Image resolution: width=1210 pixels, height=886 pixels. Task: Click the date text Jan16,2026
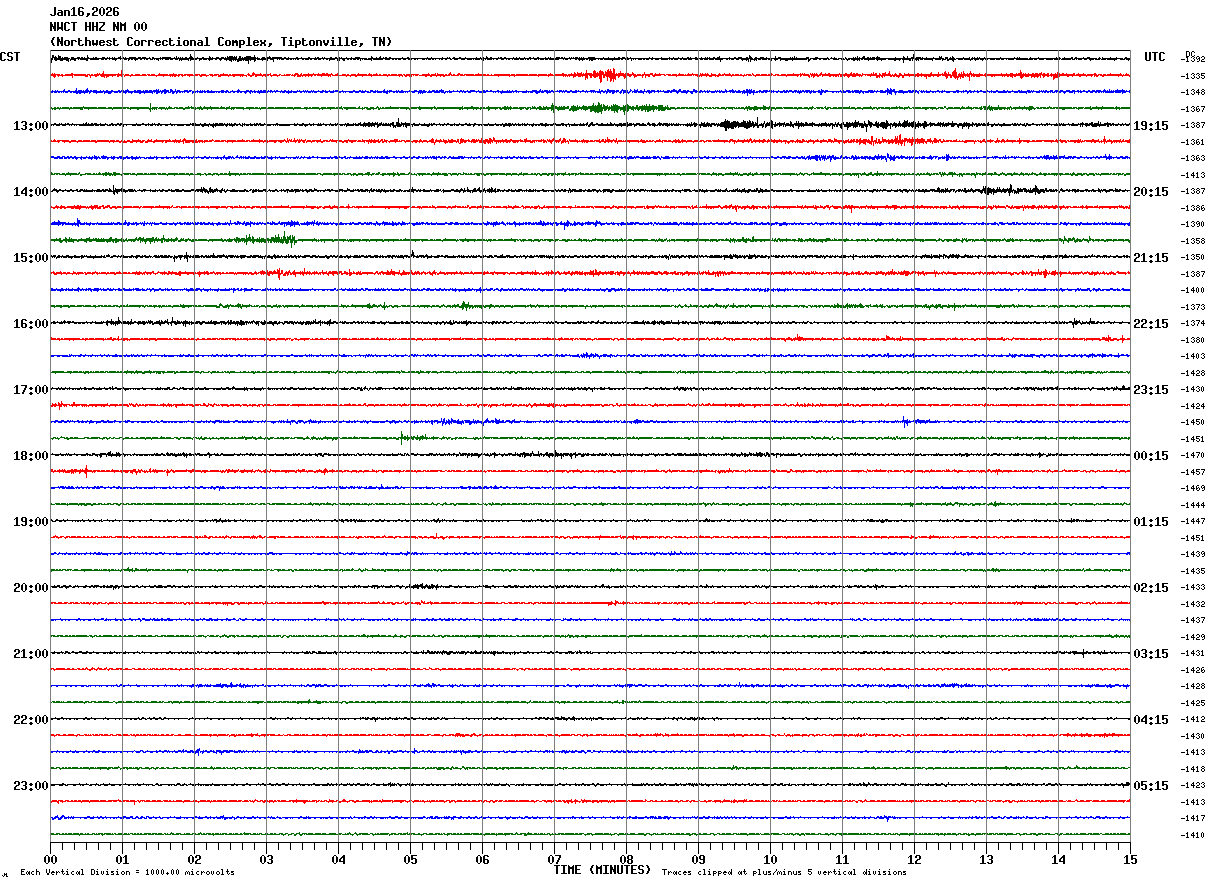click(x=84, y=12)
